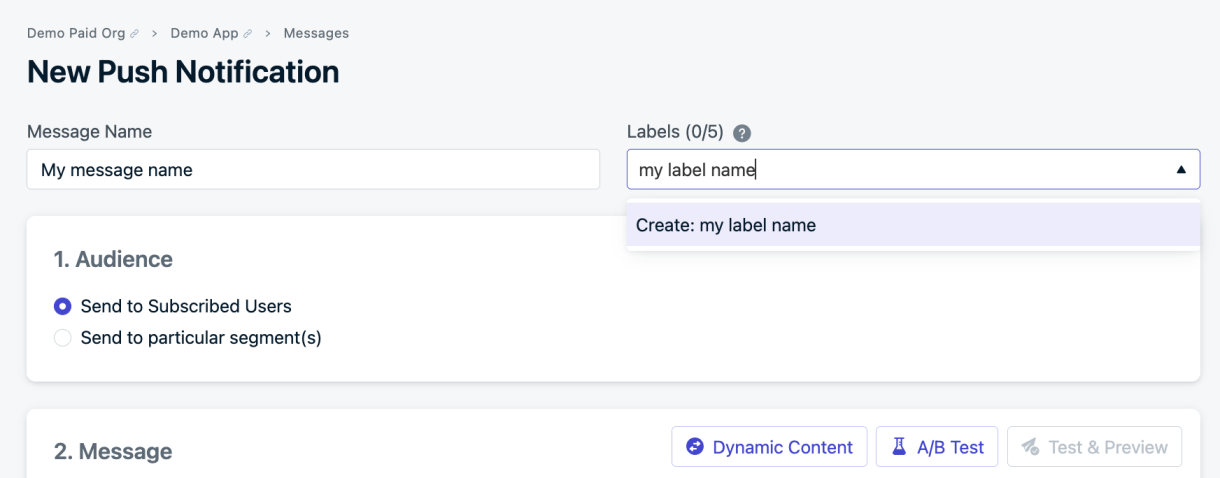Start an A/B Test

tap(937, 447)
